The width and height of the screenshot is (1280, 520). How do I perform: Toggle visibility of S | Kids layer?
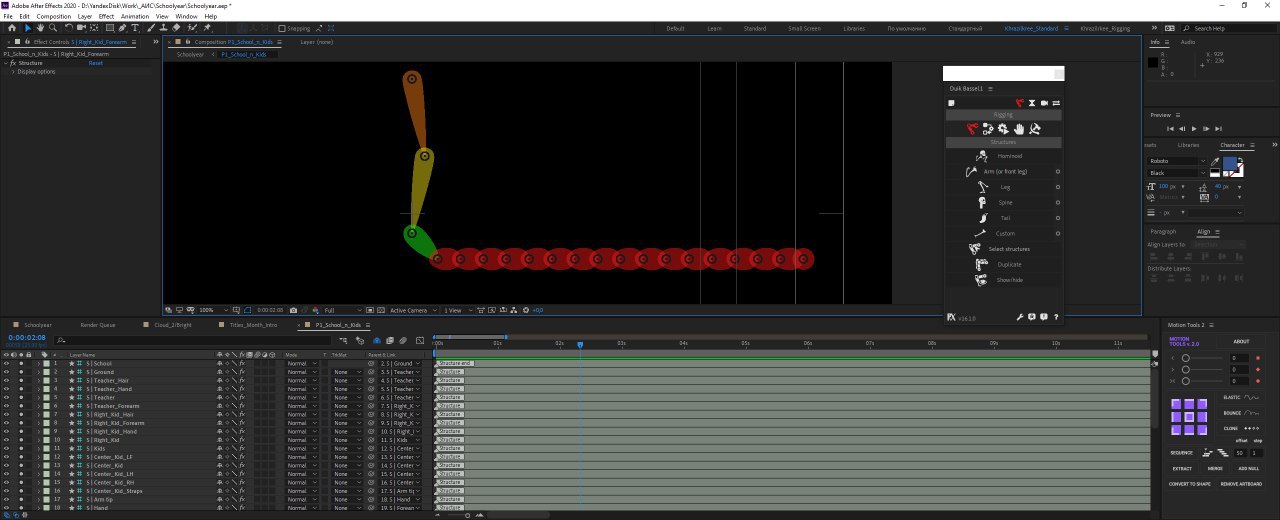pos(6,448)
